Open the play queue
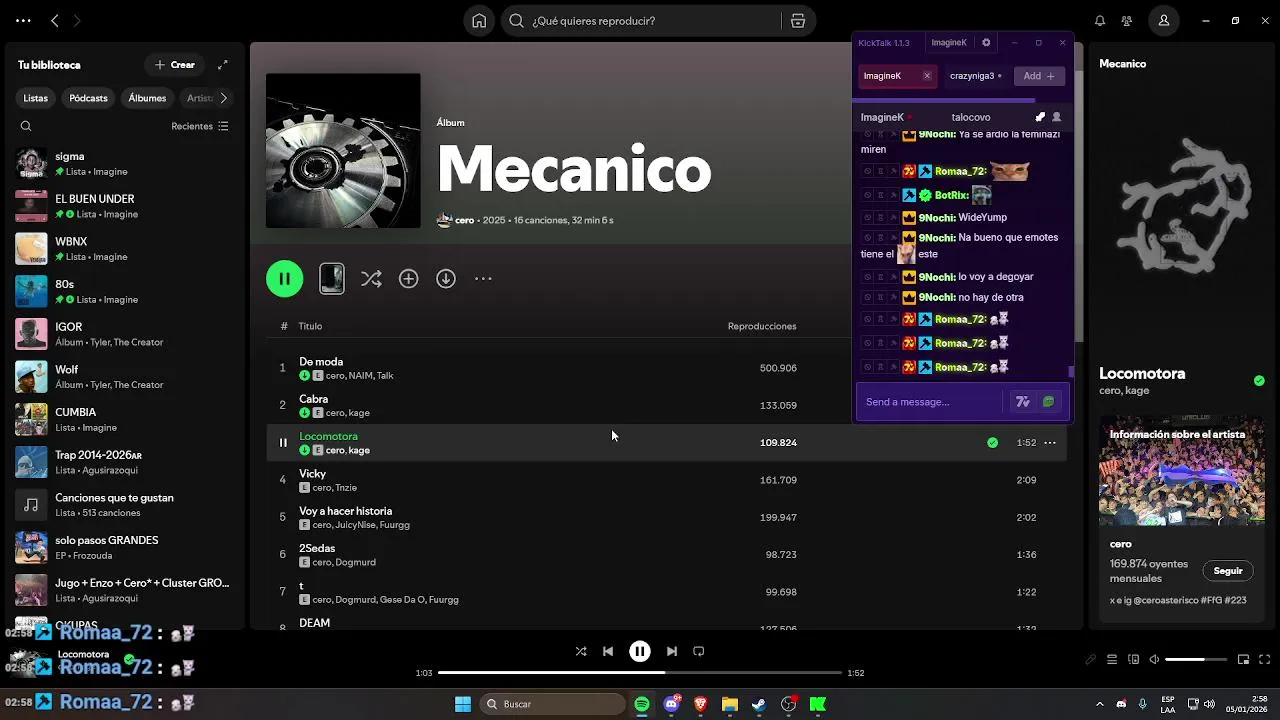Viewport: 1280px width, 720px height. pyautogui.click(x=1112, y=660)
